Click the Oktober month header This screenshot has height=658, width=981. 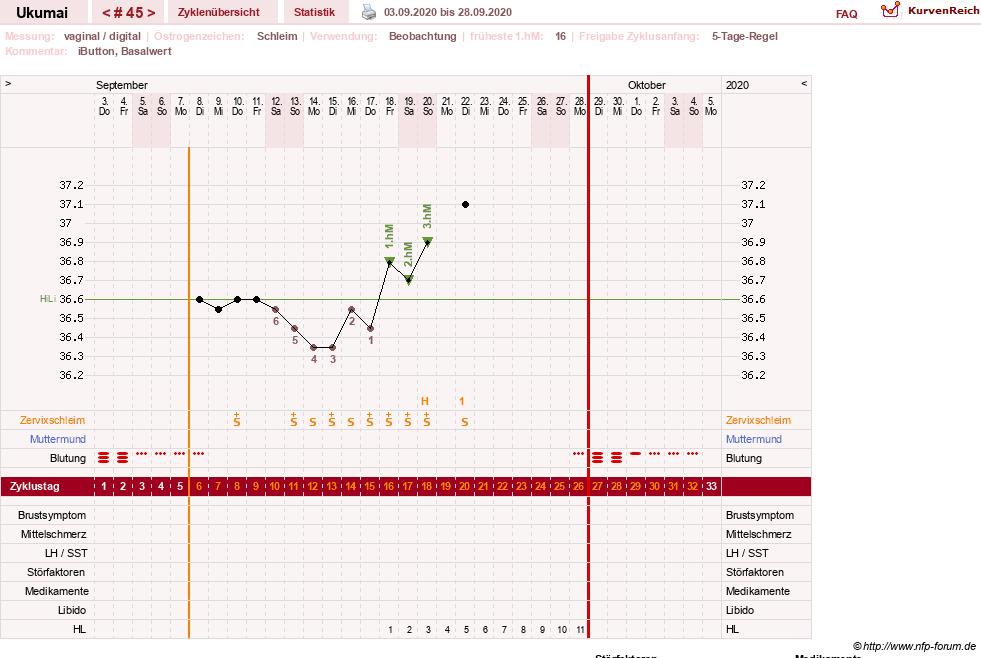646,85
